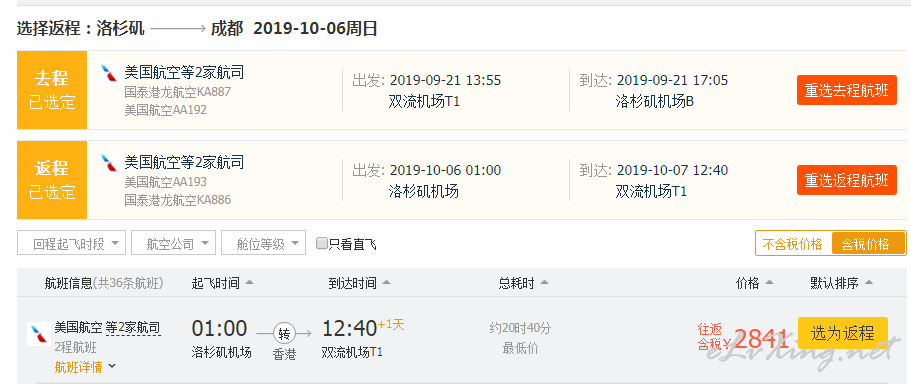
Task: Click airline logo in flight result listing
Action: click(x=38, y=334)
